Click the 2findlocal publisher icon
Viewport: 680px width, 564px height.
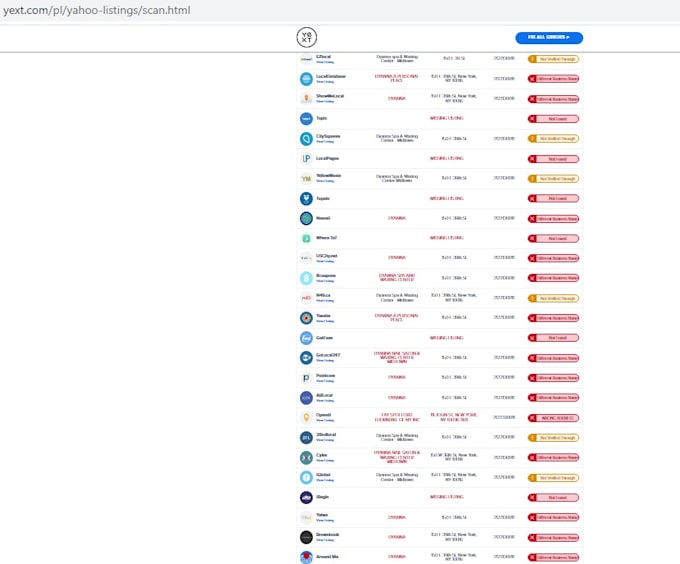coord(306,438)
